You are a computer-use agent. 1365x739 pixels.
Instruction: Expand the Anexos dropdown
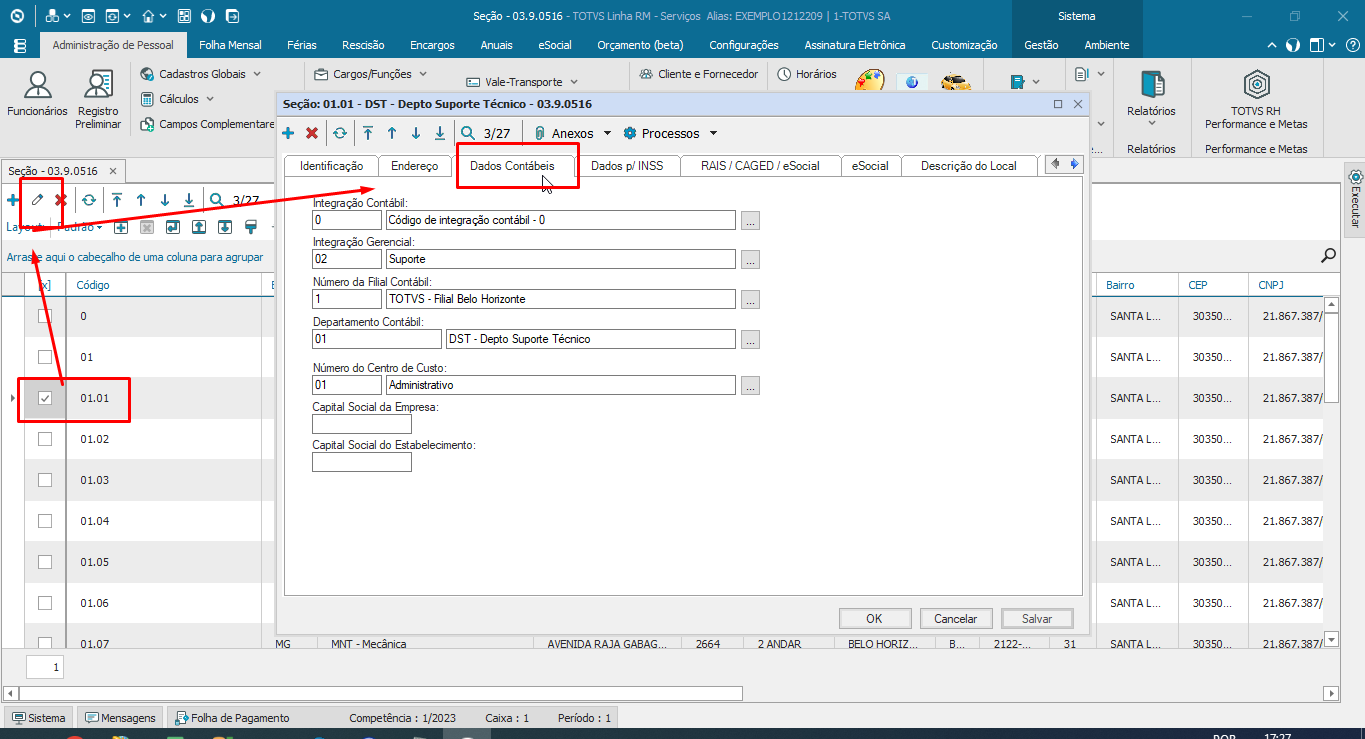[607, 133]
